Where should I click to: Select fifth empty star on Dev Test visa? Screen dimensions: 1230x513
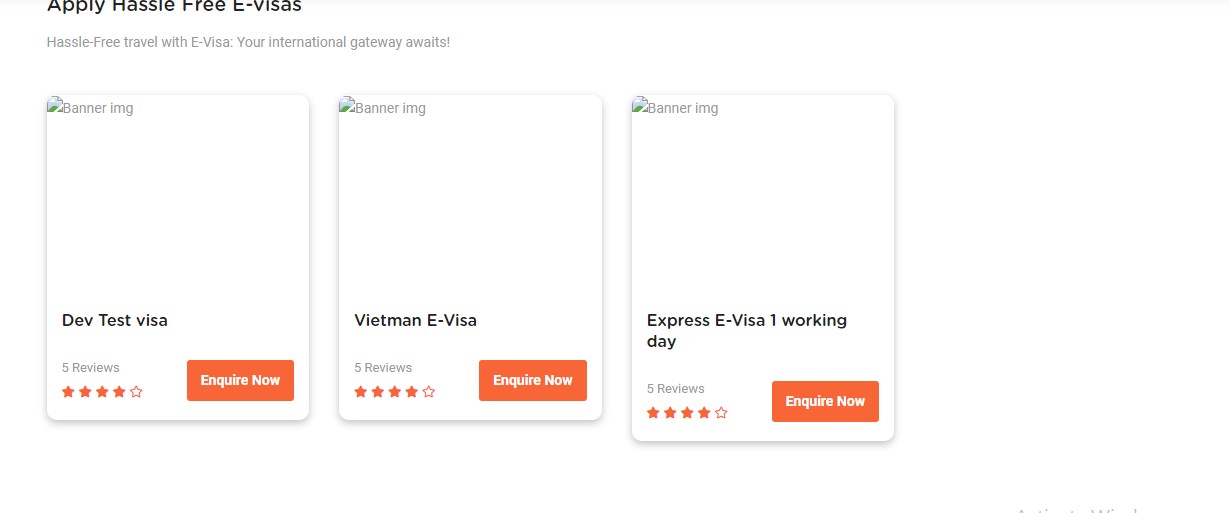(x=136, y=392)
